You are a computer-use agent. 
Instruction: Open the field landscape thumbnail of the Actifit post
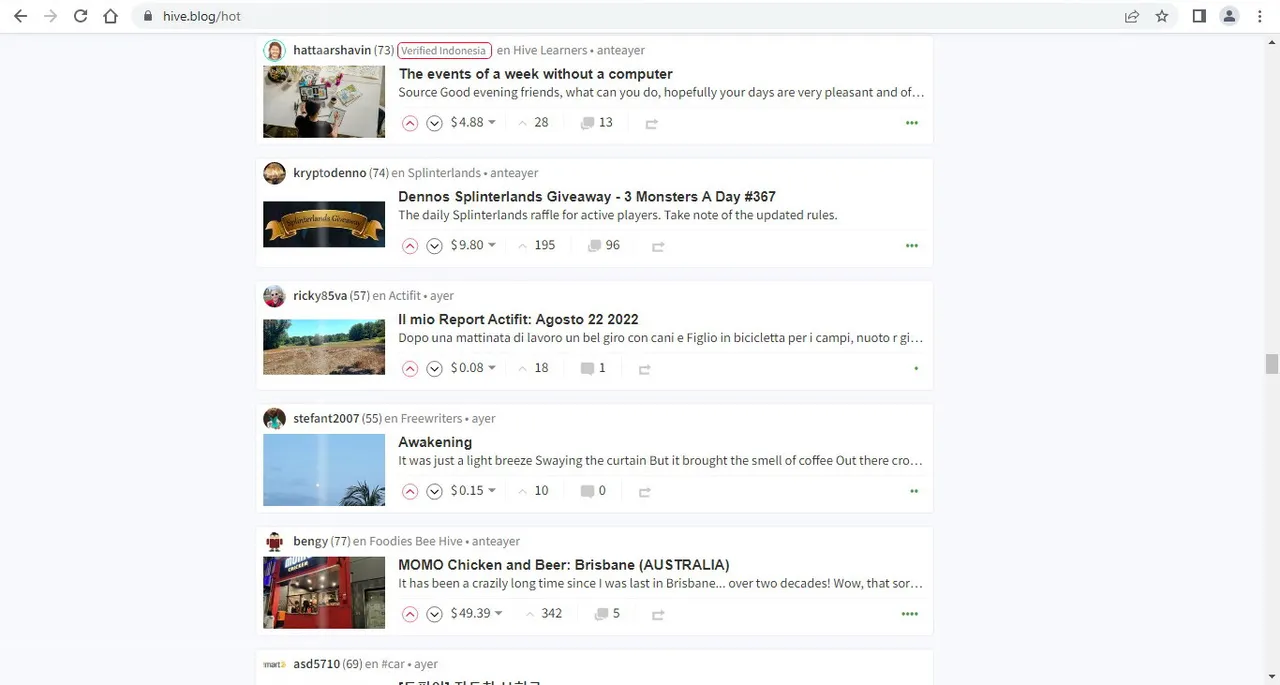coord(324,347)
